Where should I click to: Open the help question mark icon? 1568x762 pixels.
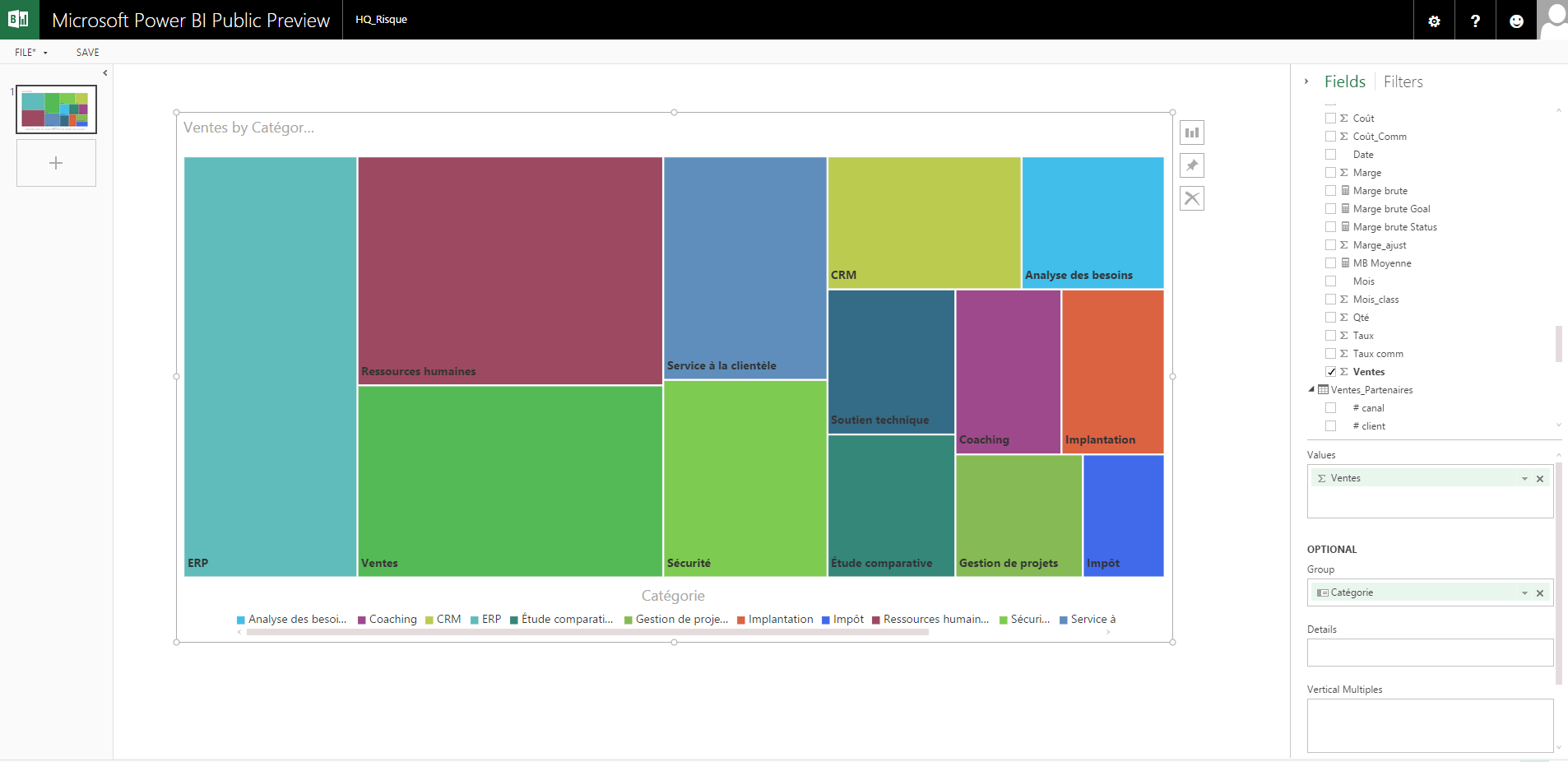click(x=1475, y=21)
